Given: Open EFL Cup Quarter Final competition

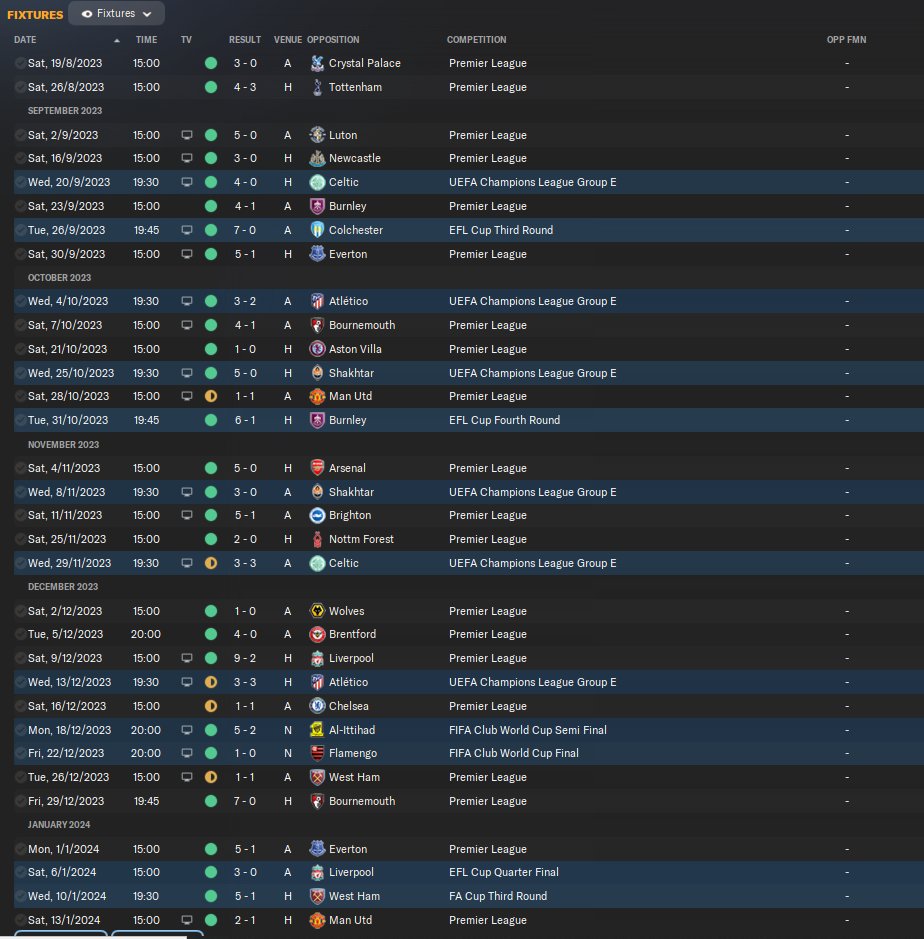Looking at the screenshot, I should (504, 873).
